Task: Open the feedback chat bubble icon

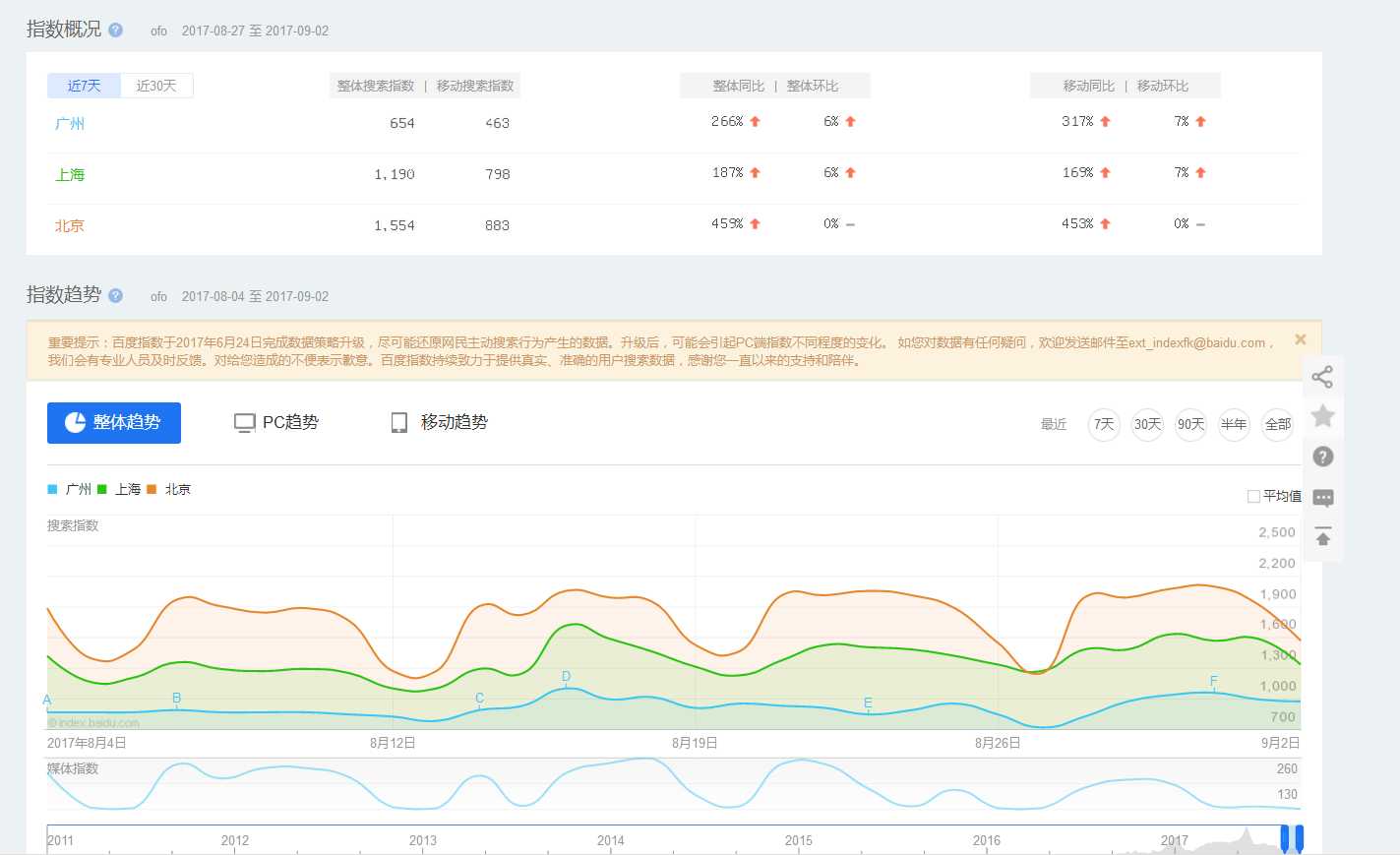Action: tap(1322, 498)
